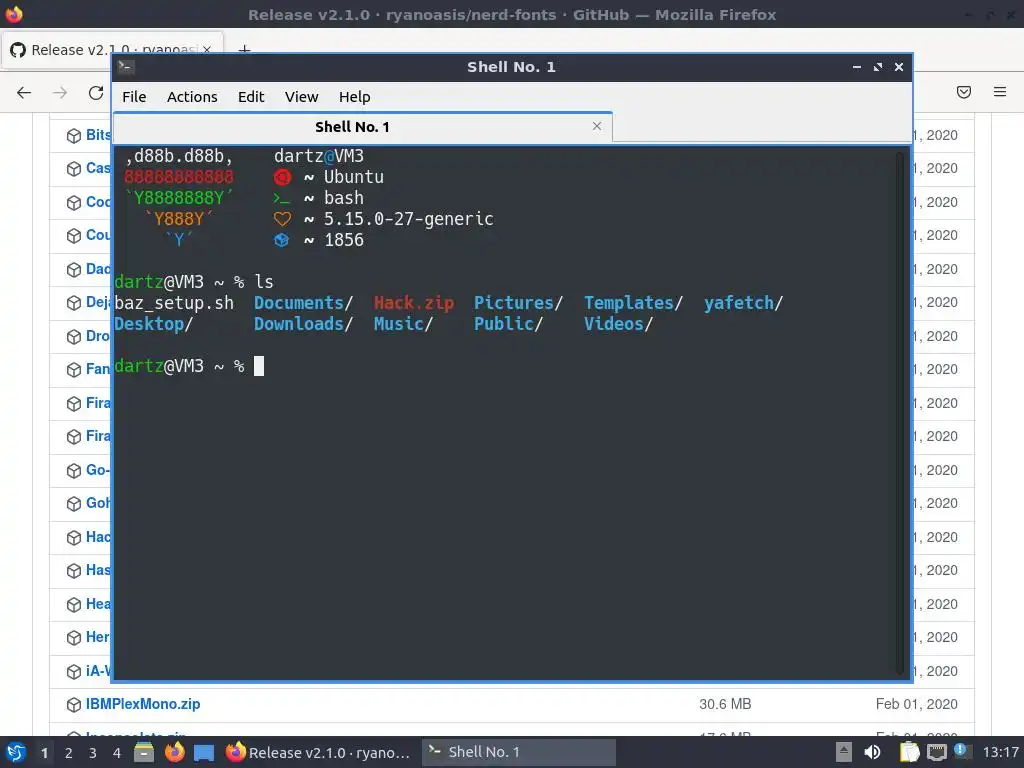Image resolution: width=1024 pixels, height=768 pixels.
Task: Click the package icon beside IBMPlexMono.zip
Action: click(74, 705)
